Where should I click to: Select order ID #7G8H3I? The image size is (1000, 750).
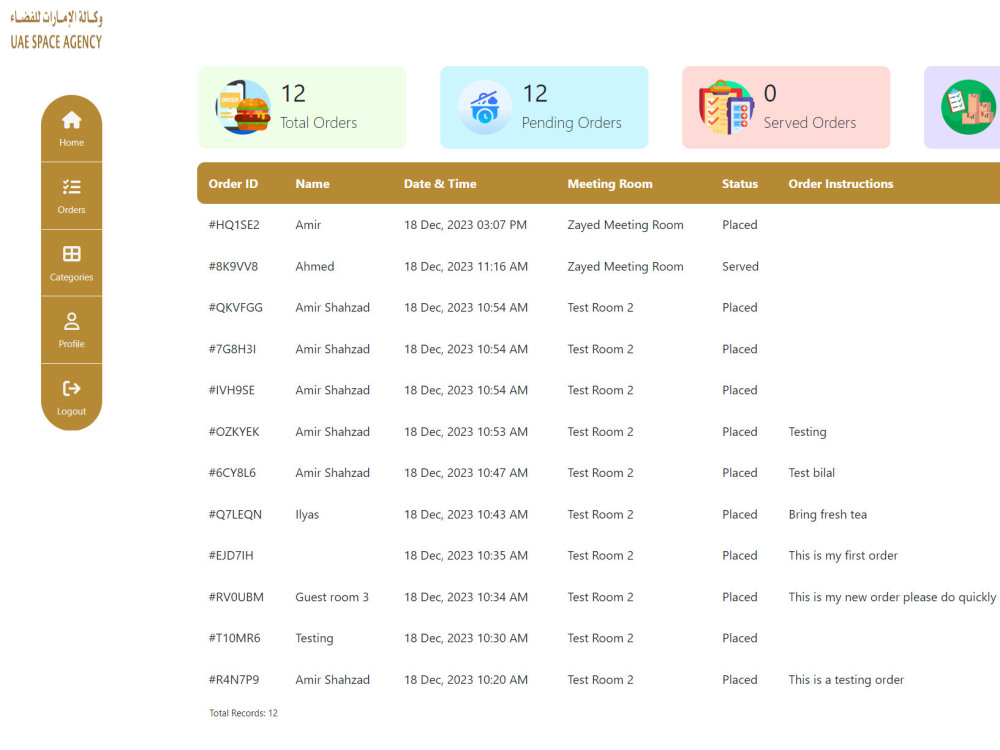(232, 349)
